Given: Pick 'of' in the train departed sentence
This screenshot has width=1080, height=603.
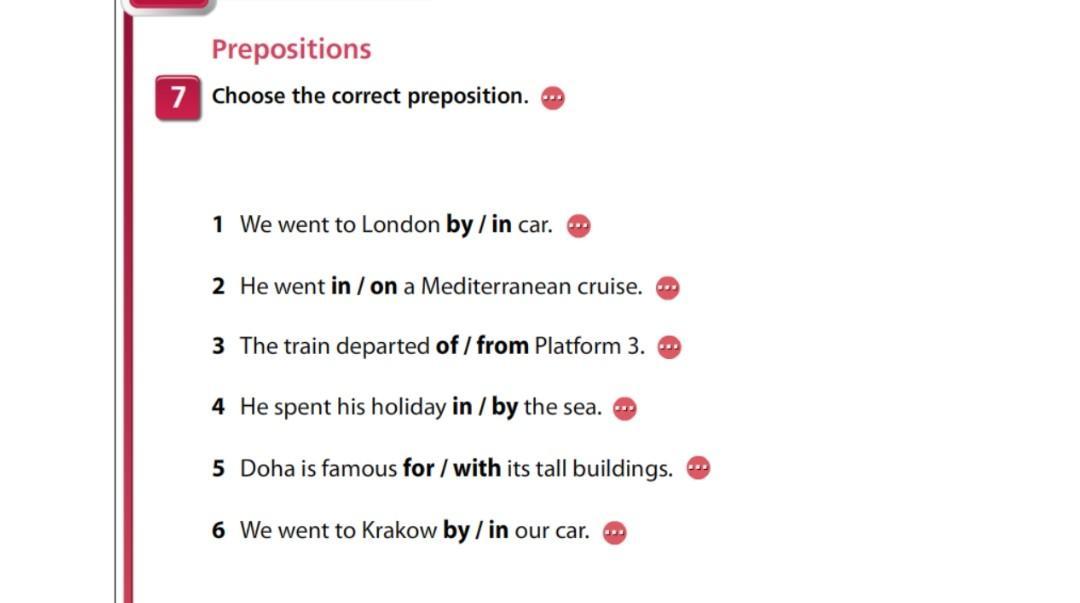Looking at the screenshot, I should pos(446,347).
